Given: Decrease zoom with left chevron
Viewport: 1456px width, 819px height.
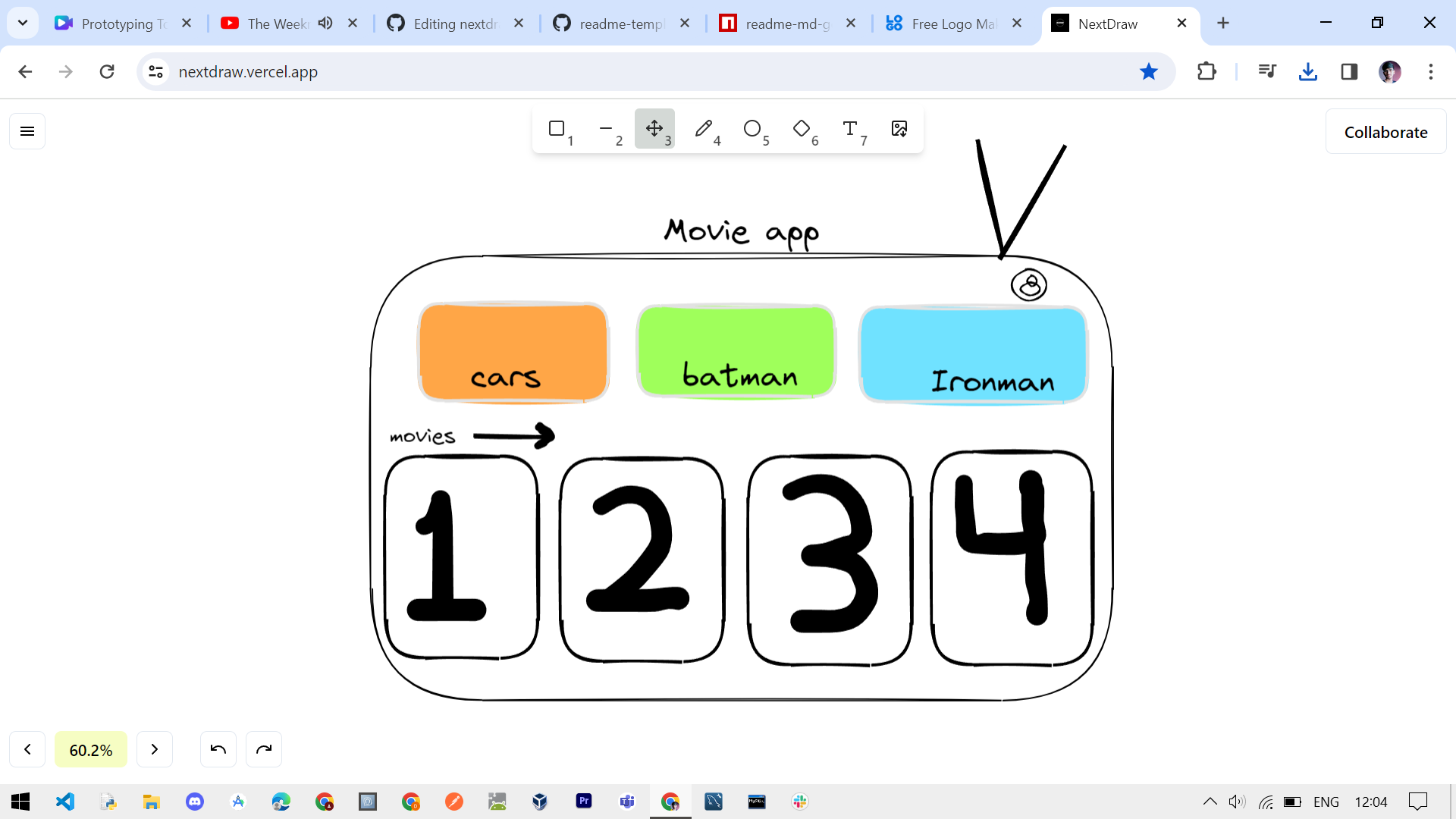Looking at the screenshot, I should (x=27, y=750).
